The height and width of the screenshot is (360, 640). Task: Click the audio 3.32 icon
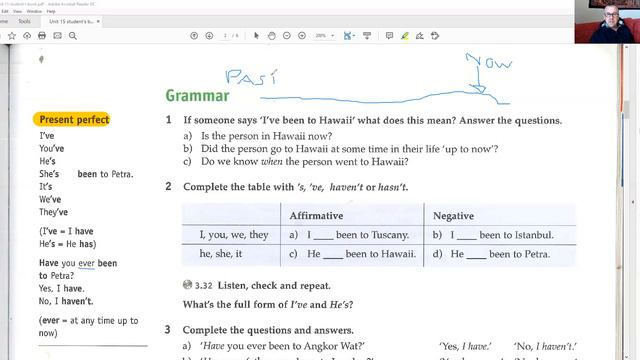pos(187,284)
